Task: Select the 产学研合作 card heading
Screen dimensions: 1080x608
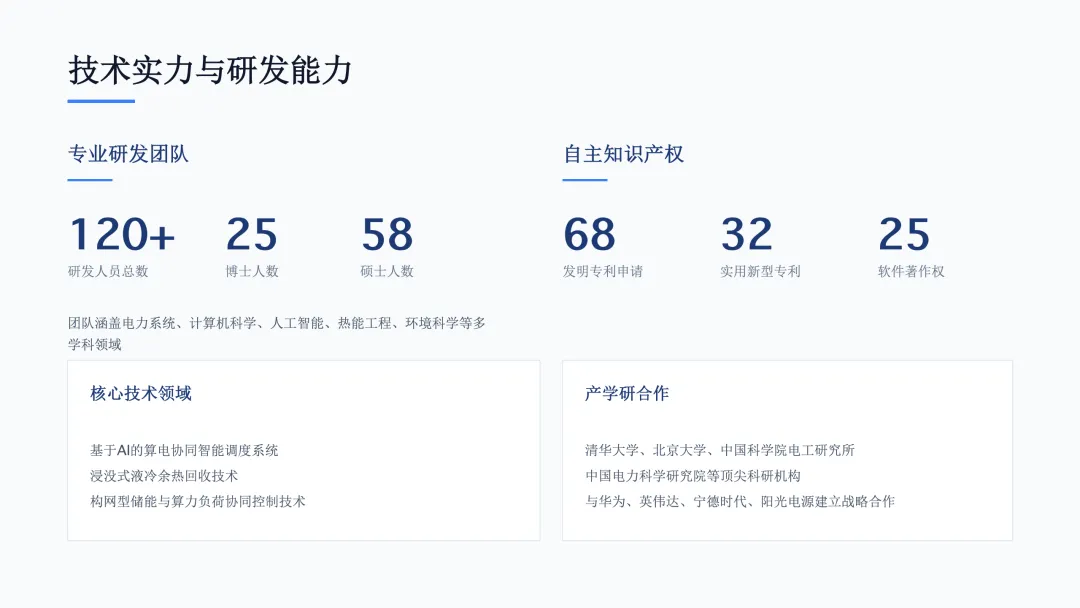Action: click(627, 393)
